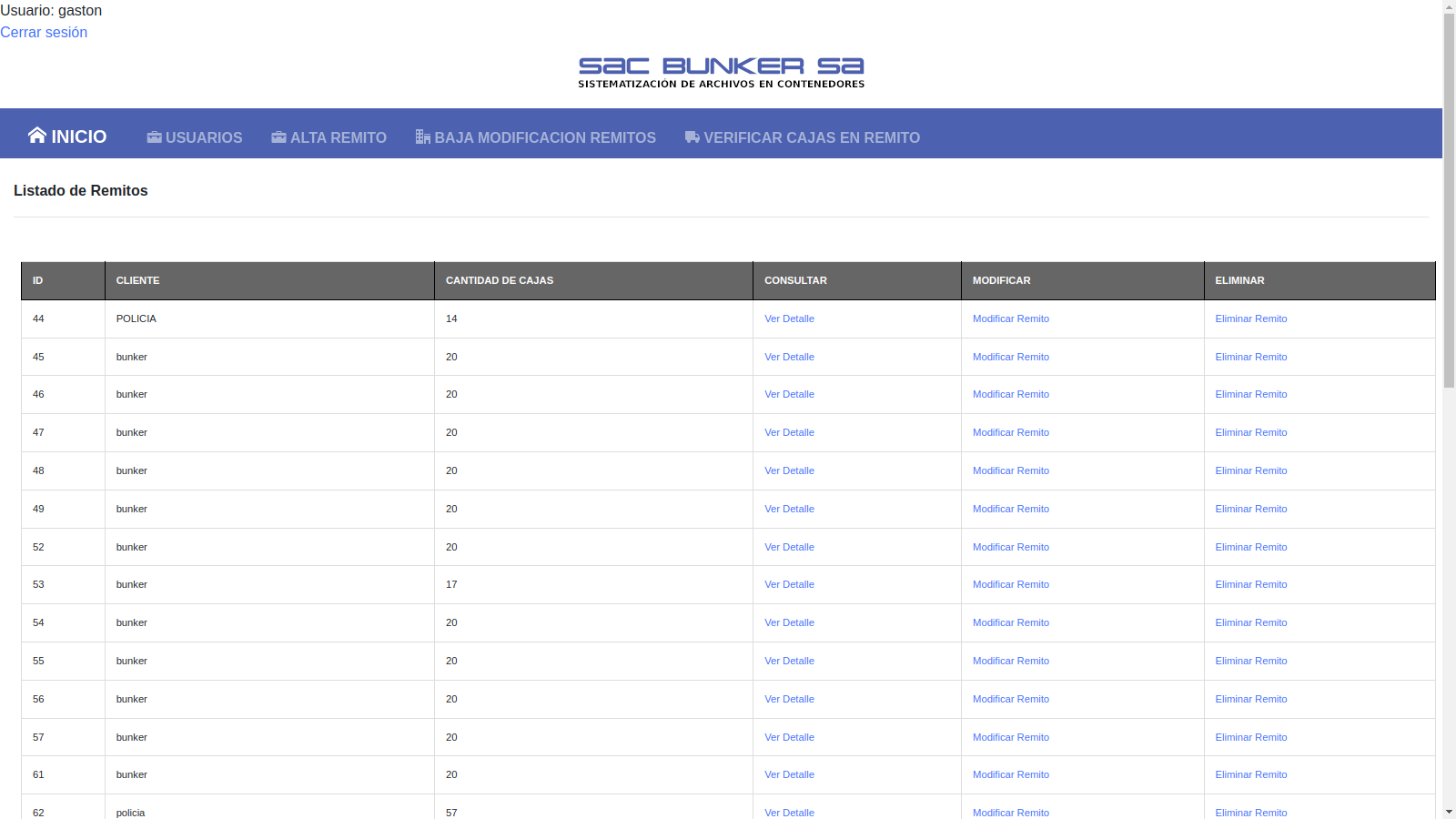
Task: Click Modificar Remito for ID 45
Action: click(1010, 357)
